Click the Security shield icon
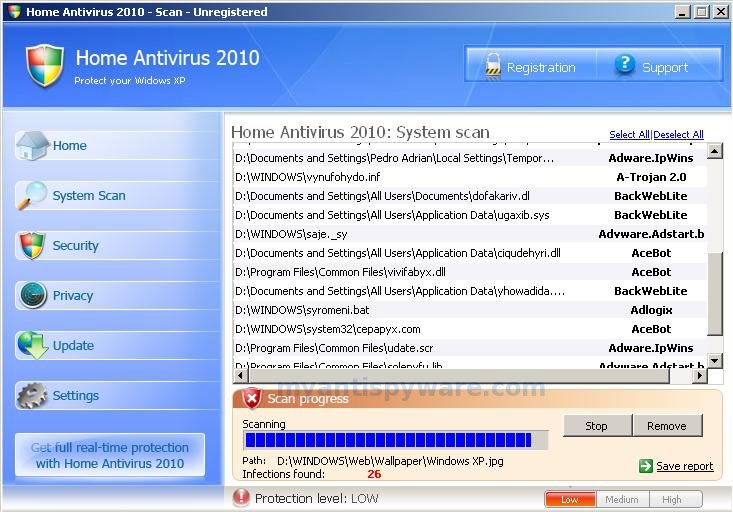This screenshot has width=733, height=512. click(32, 245)
